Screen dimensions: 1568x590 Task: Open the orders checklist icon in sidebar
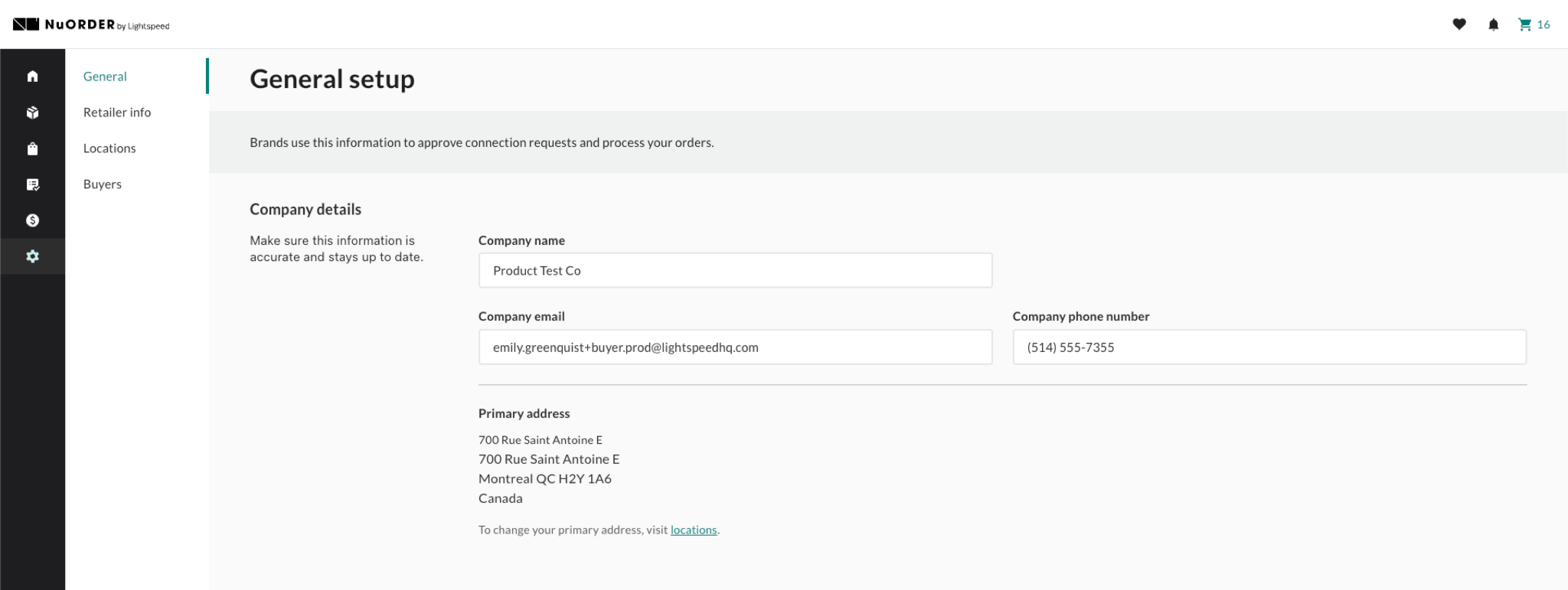point(32,184)
